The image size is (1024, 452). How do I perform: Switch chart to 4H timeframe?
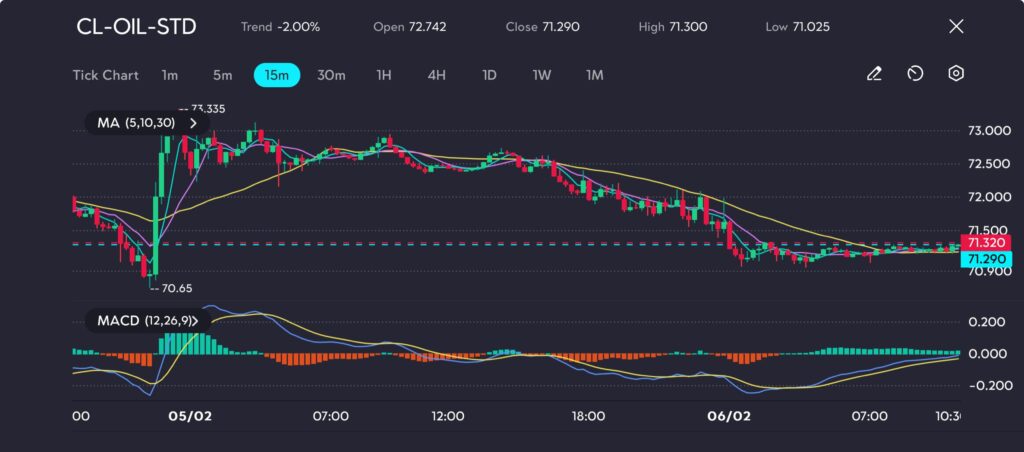436,75
